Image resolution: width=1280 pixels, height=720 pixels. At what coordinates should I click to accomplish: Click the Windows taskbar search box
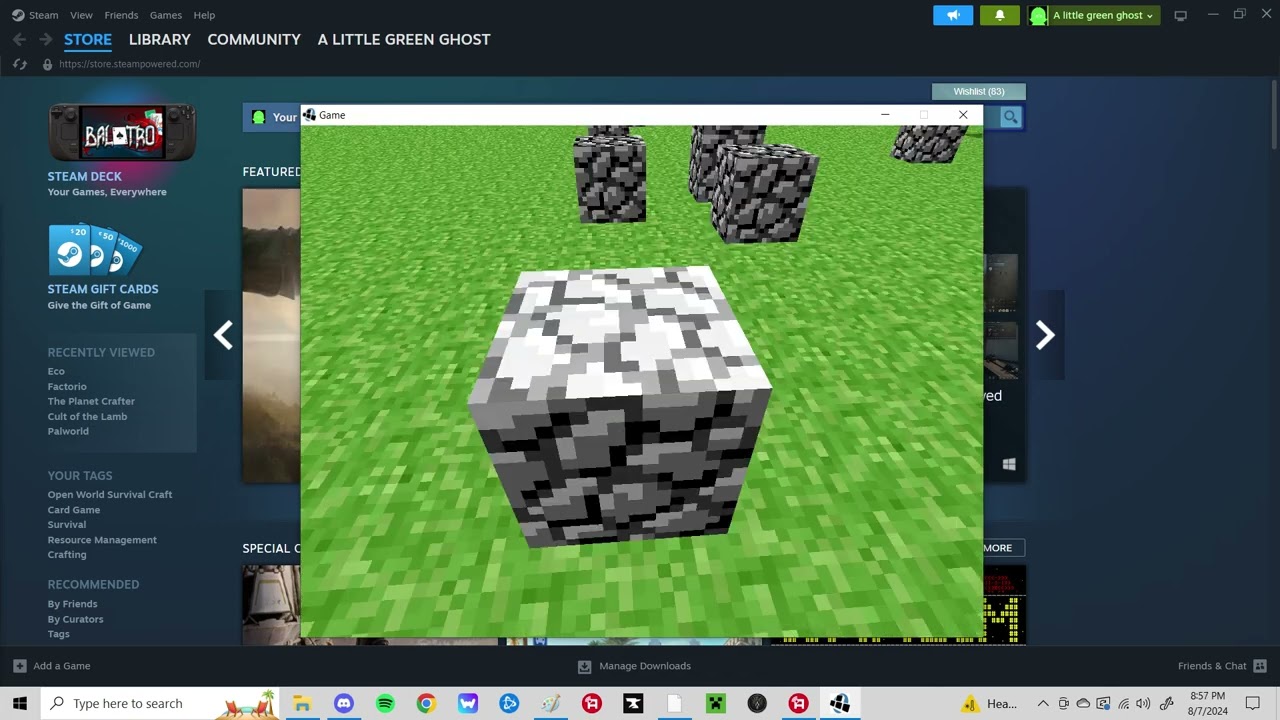coord(160,703)
